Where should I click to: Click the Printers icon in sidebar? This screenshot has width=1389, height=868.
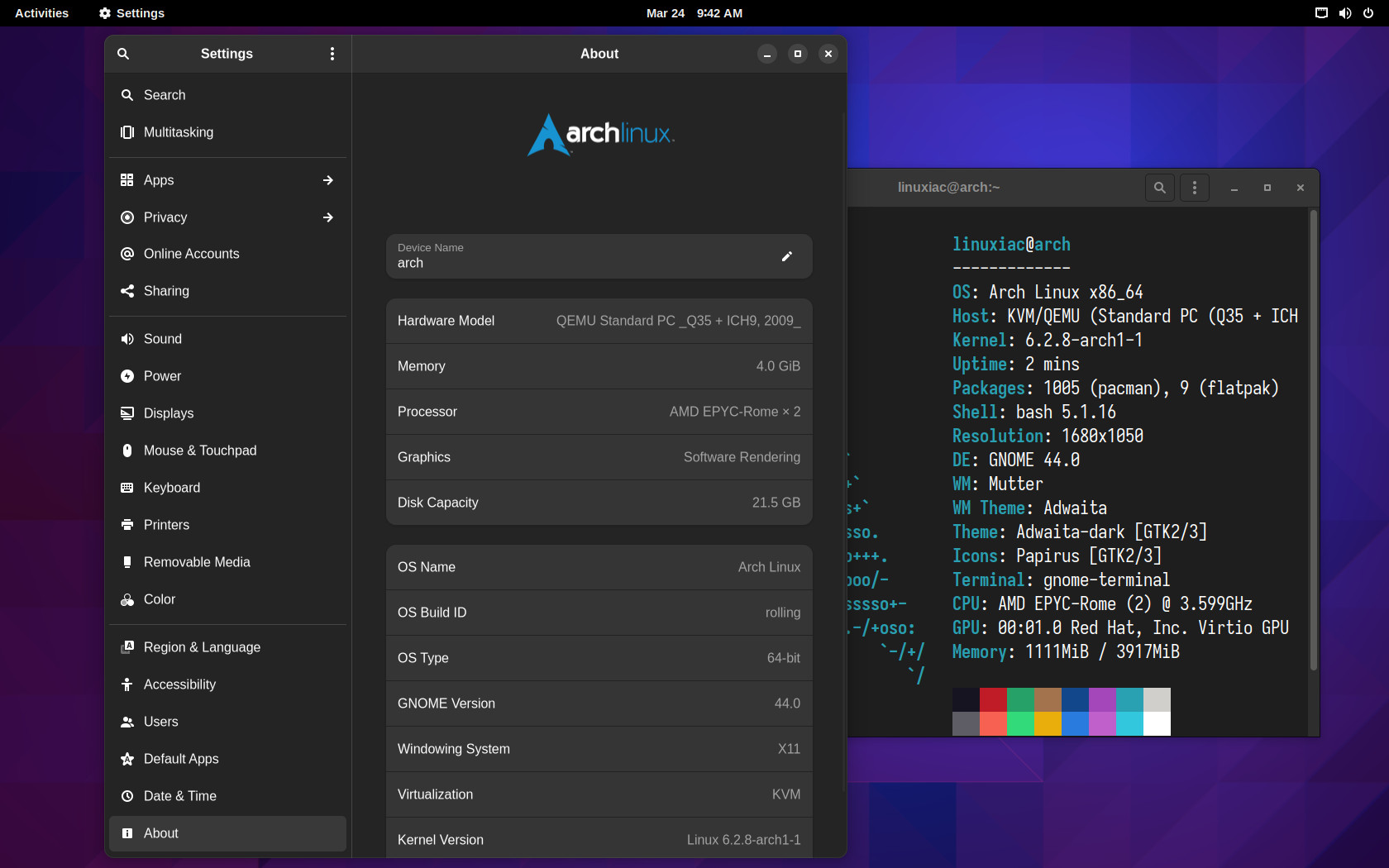[x=127, y=525]
